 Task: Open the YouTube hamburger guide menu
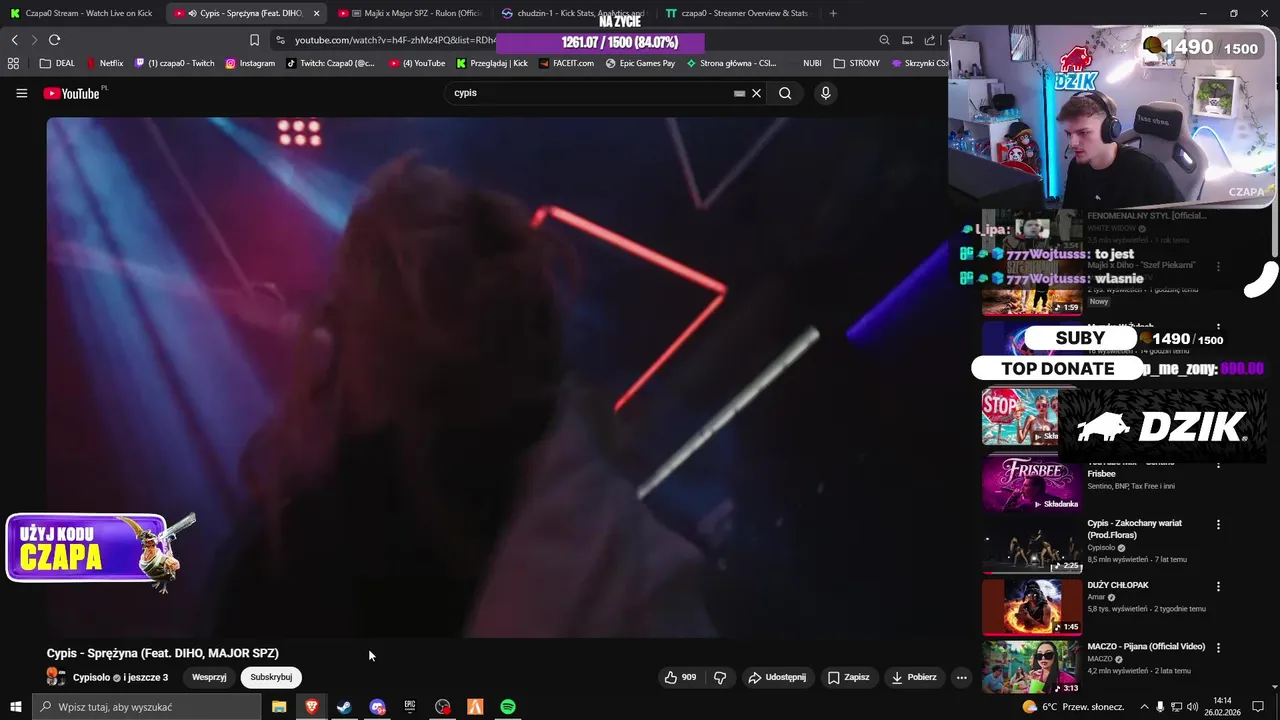(21, 93)
